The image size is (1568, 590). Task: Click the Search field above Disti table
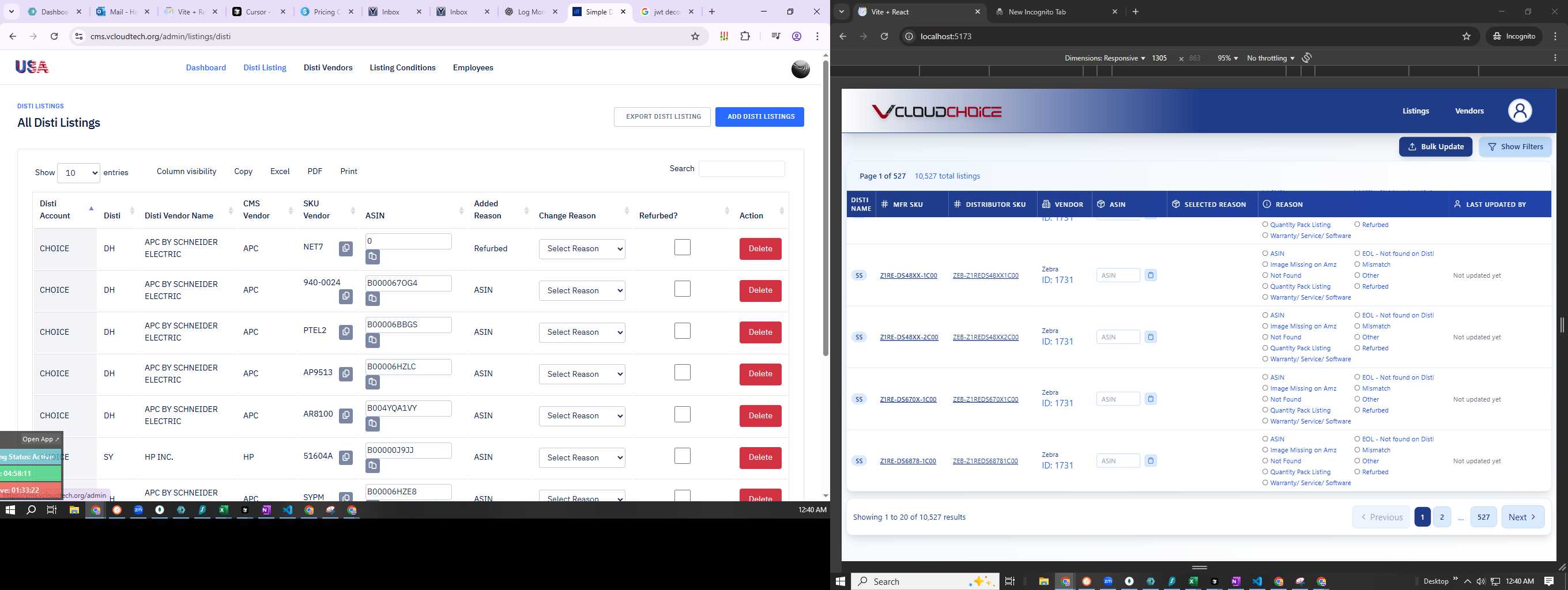point(741,169)
